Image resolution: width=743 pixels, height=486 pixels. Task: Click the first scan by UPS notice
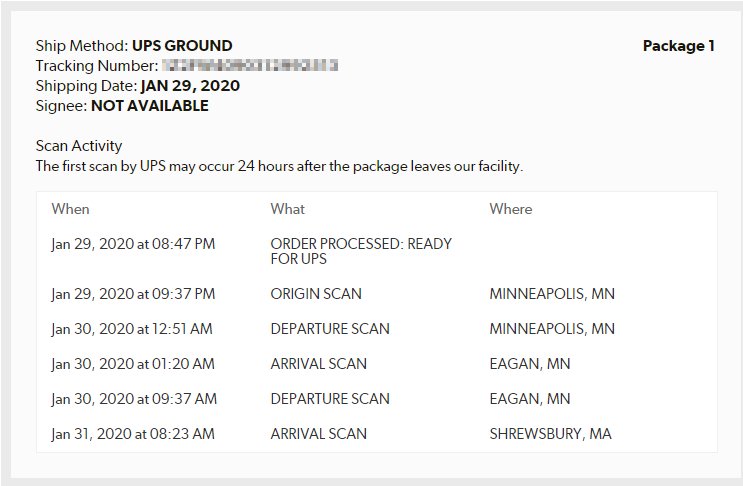click(x=279, y=166)
